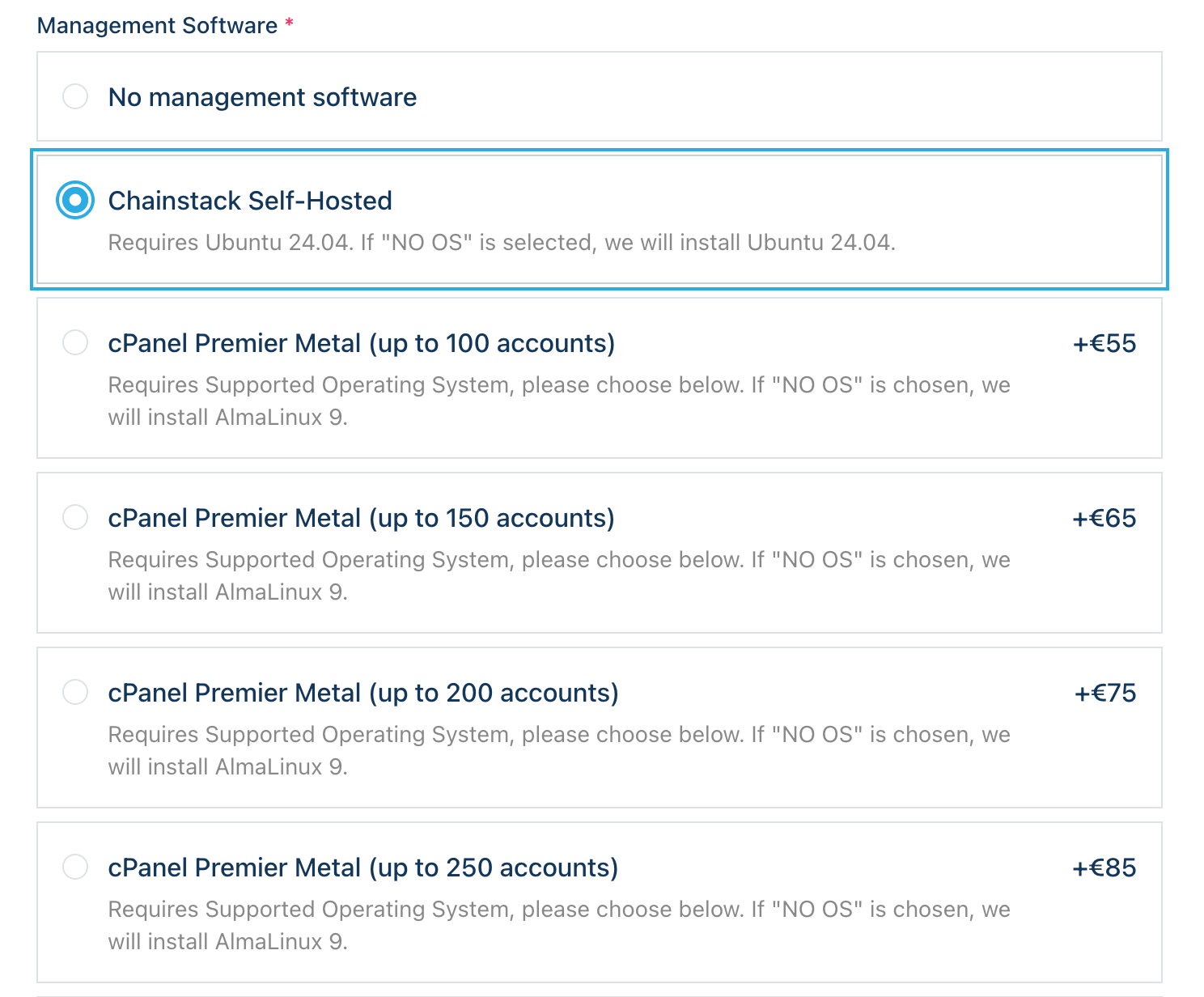Click the AlmaLinux description under 250 accounts
The height and width of the screenshot is (997, 1204).
tap(559, 925)
